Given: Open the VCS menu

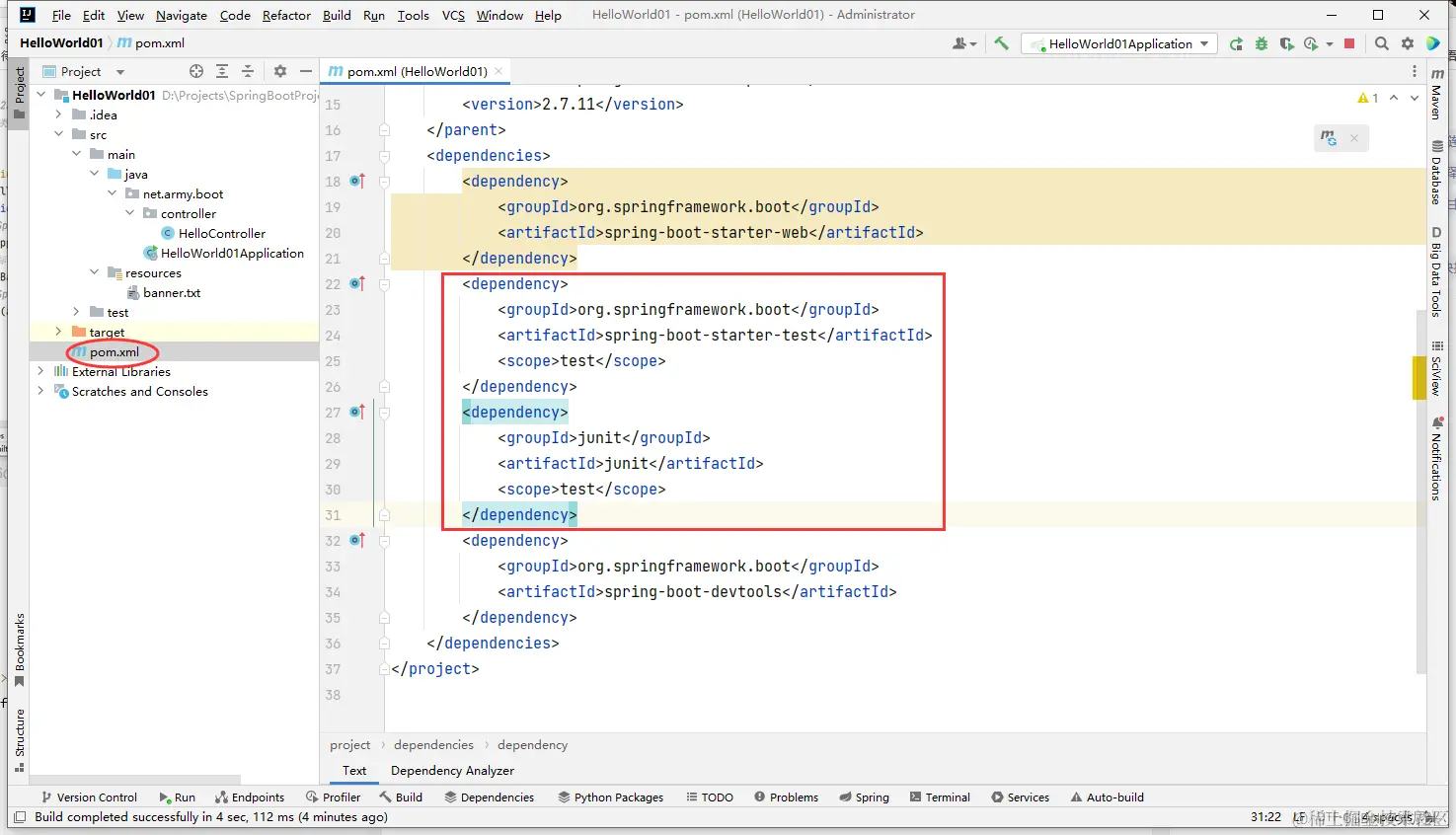Looking at the screenshot, I should pyautogui.click(x=453, y=15).
